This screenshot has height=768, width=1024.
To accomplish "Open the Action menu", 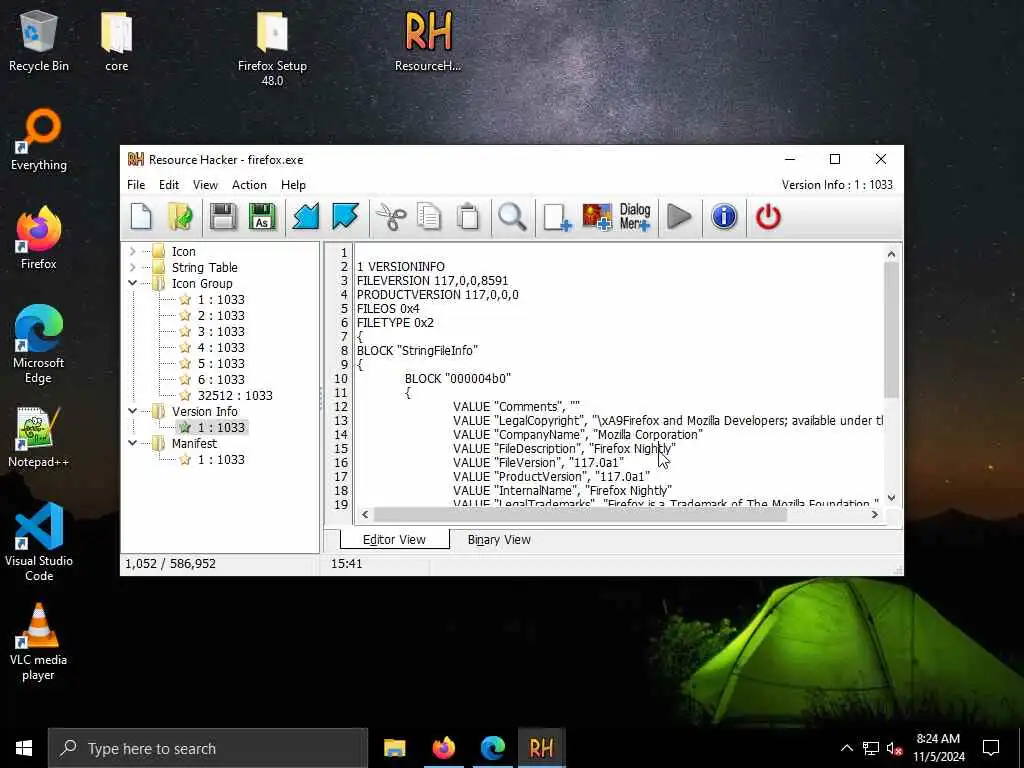I will [x=249, y=185].
